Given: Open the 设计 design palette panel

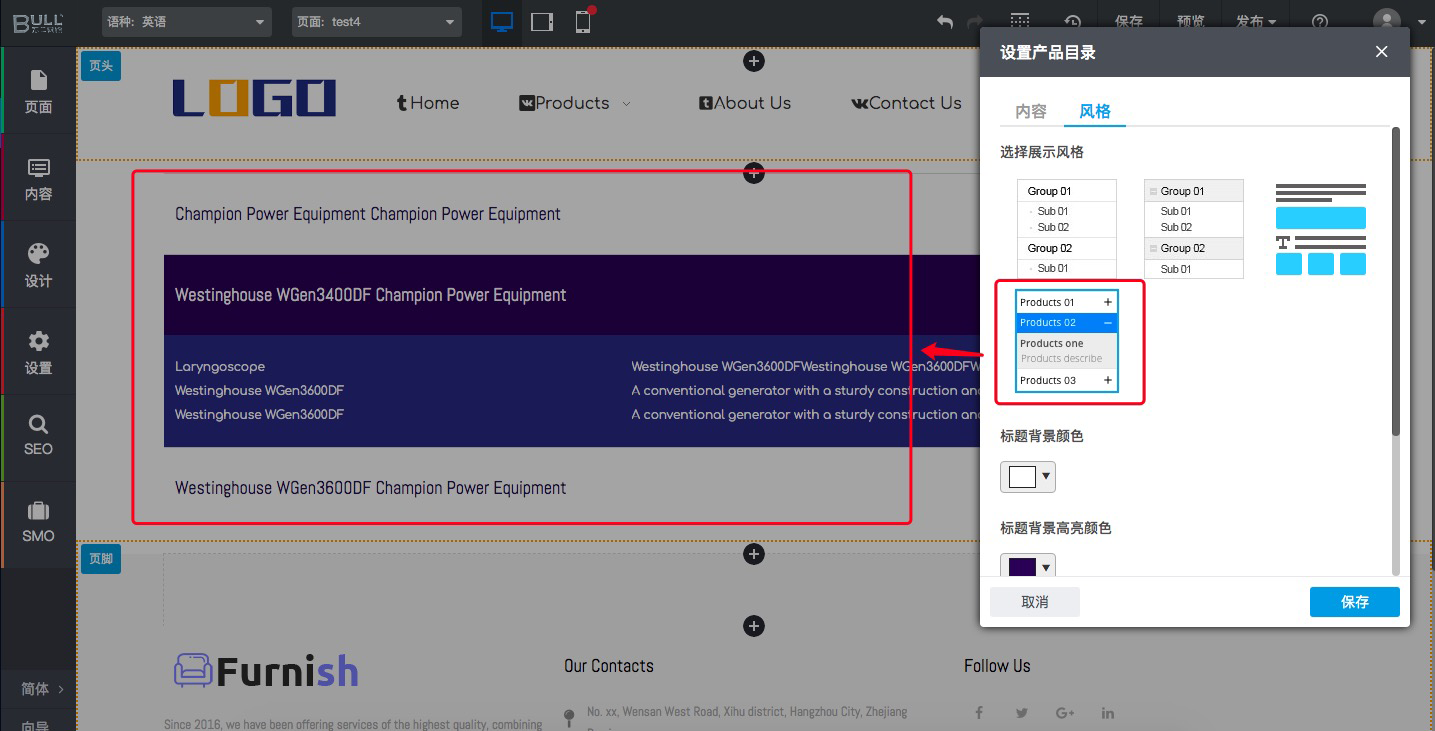Looking at the screenshot, I should [38, 265].
